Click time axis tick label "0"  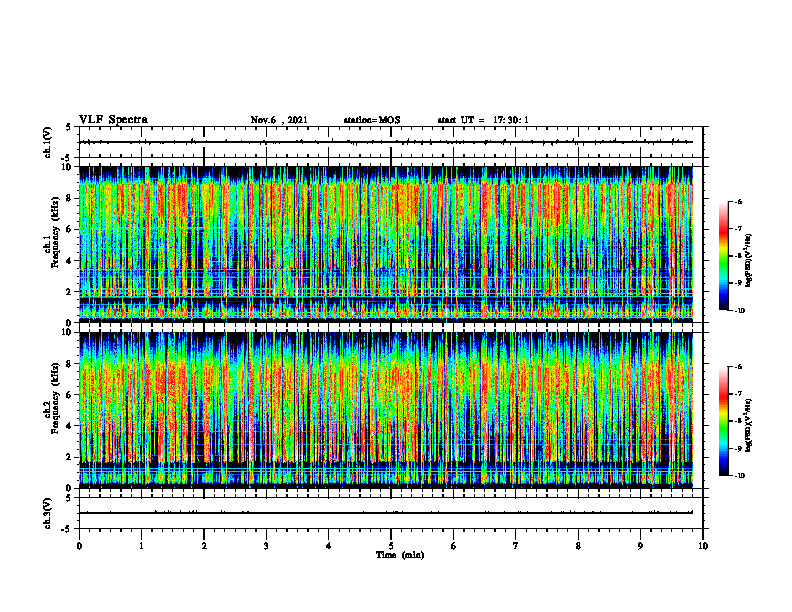pos(79,546)
